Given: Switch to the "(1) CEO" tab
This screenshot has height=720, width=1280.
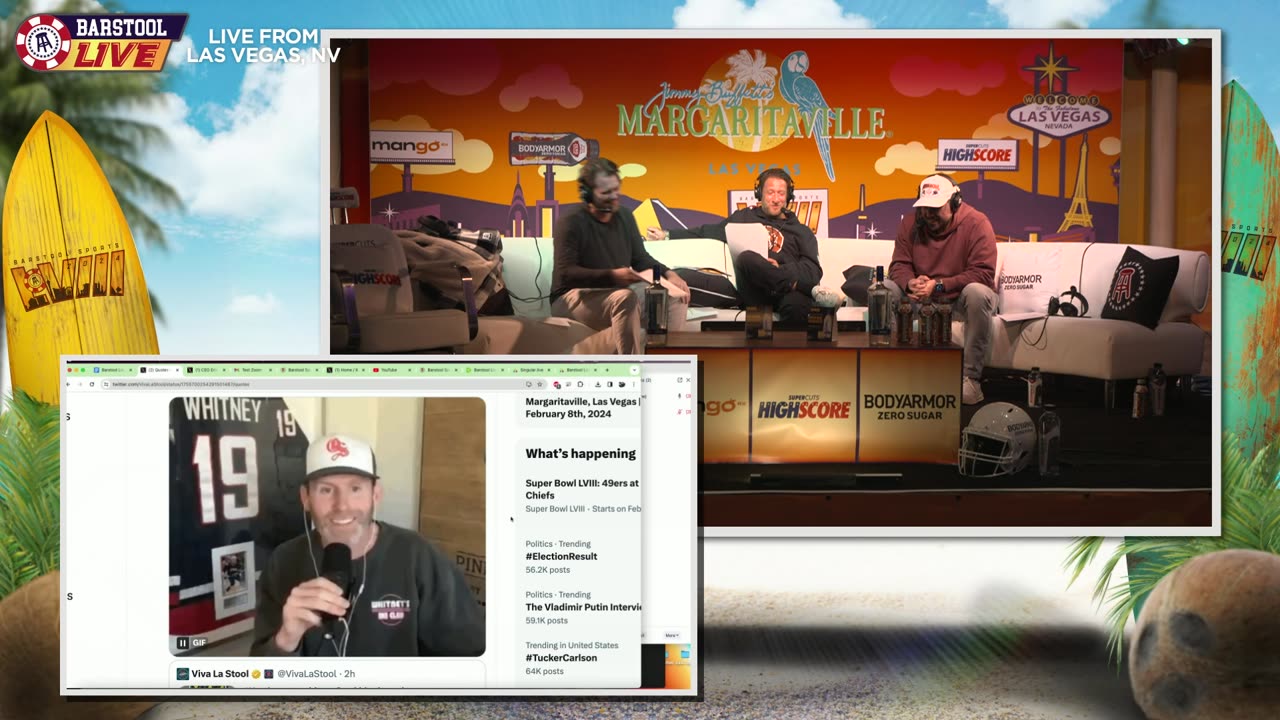Looking at the screenshot, I should click(206, 370).
